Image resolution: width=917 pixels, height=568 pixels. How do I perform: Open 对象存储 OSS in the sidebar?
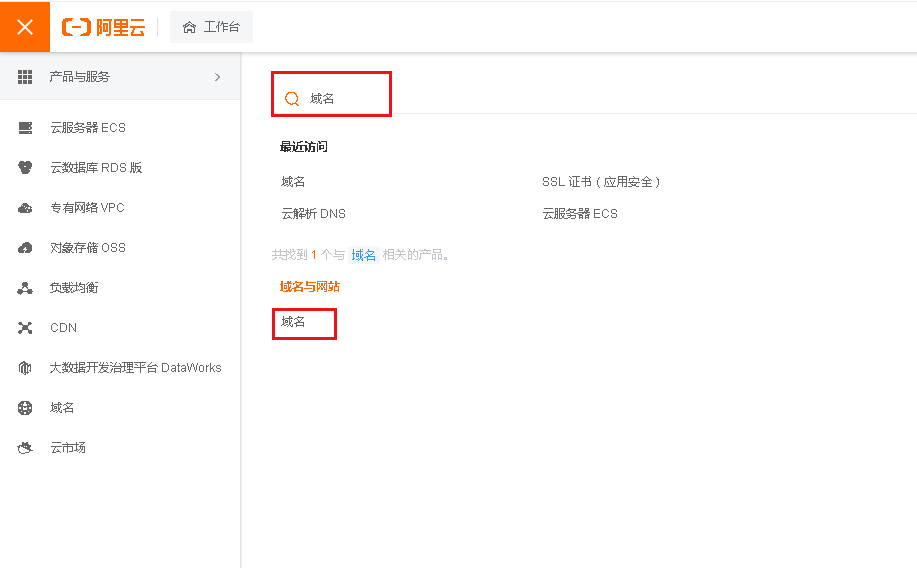click(88, 247)
